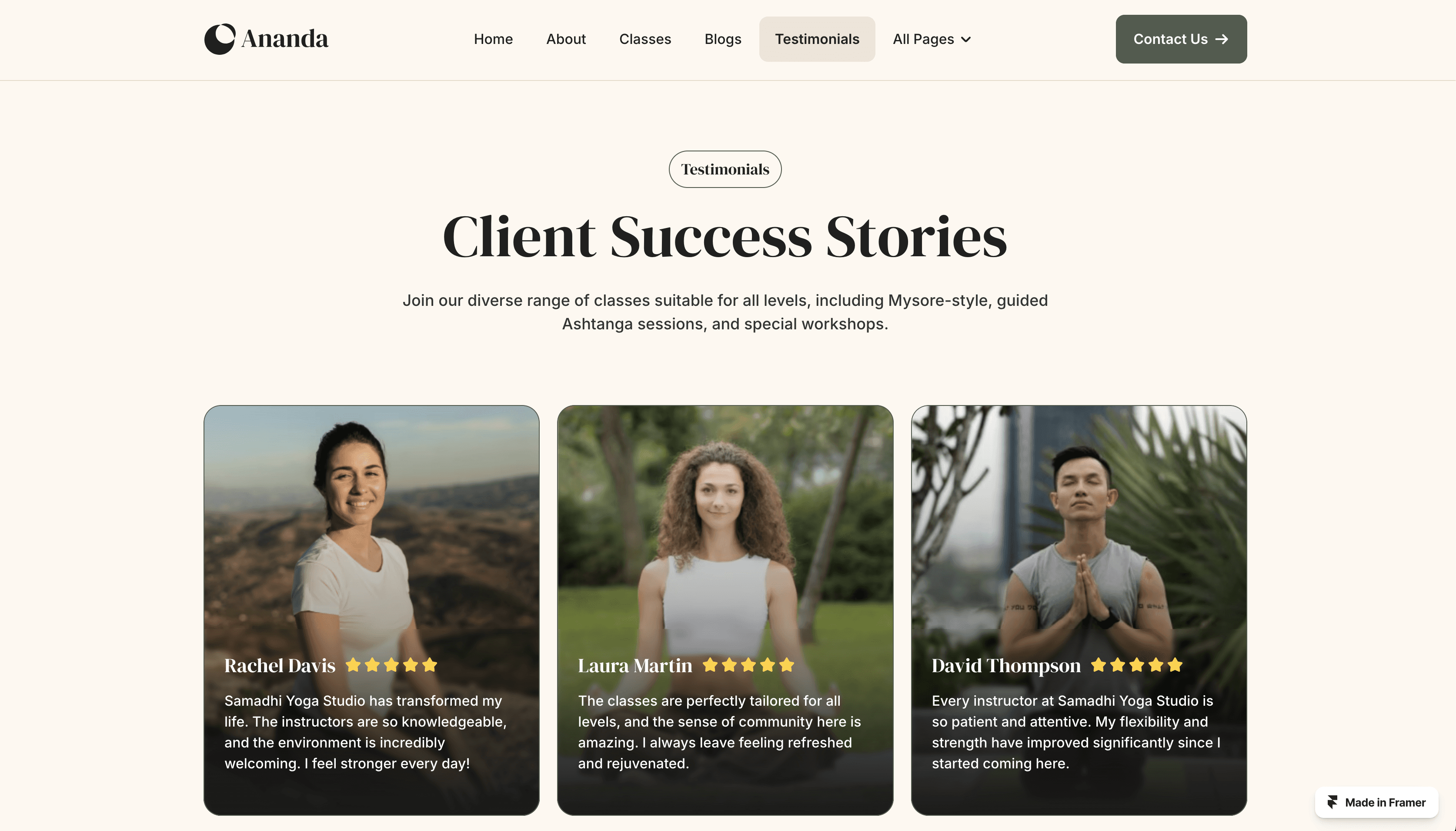Click the Contact Us button
Screen dimensions: 1456x831
click(1181, 40)
